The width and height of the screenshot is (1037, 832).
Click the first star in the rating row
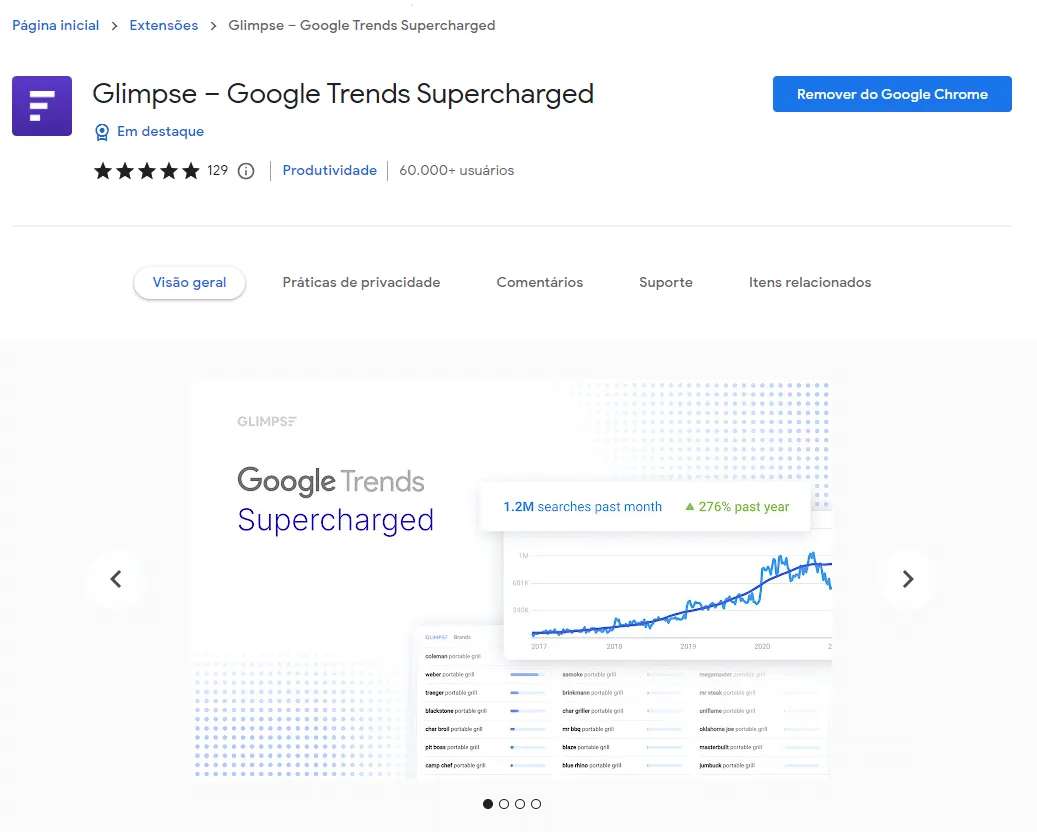coord(102,170)
